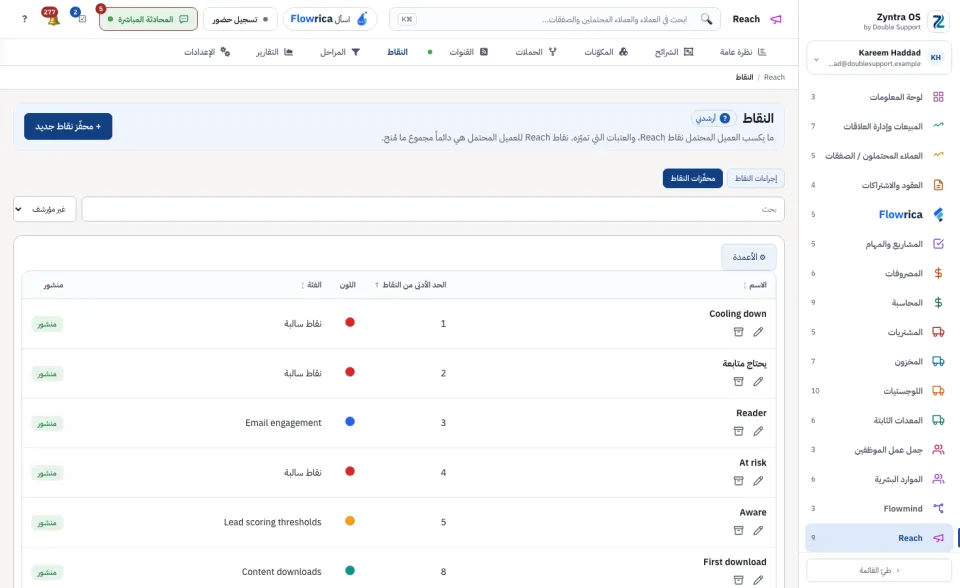
Task: Sort by الحد الأدنى من النقاط column
Action: [x=411, y=285]
